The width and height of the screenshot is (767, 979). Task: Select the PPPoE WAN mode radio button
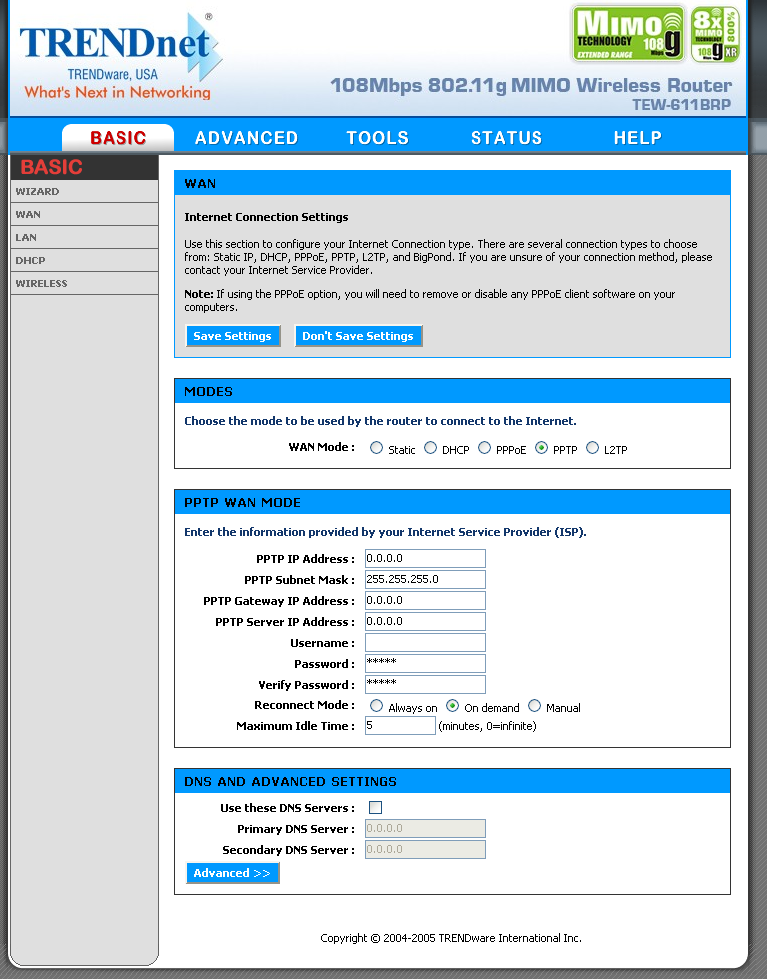pyautogui.click(x=484, y=448)
